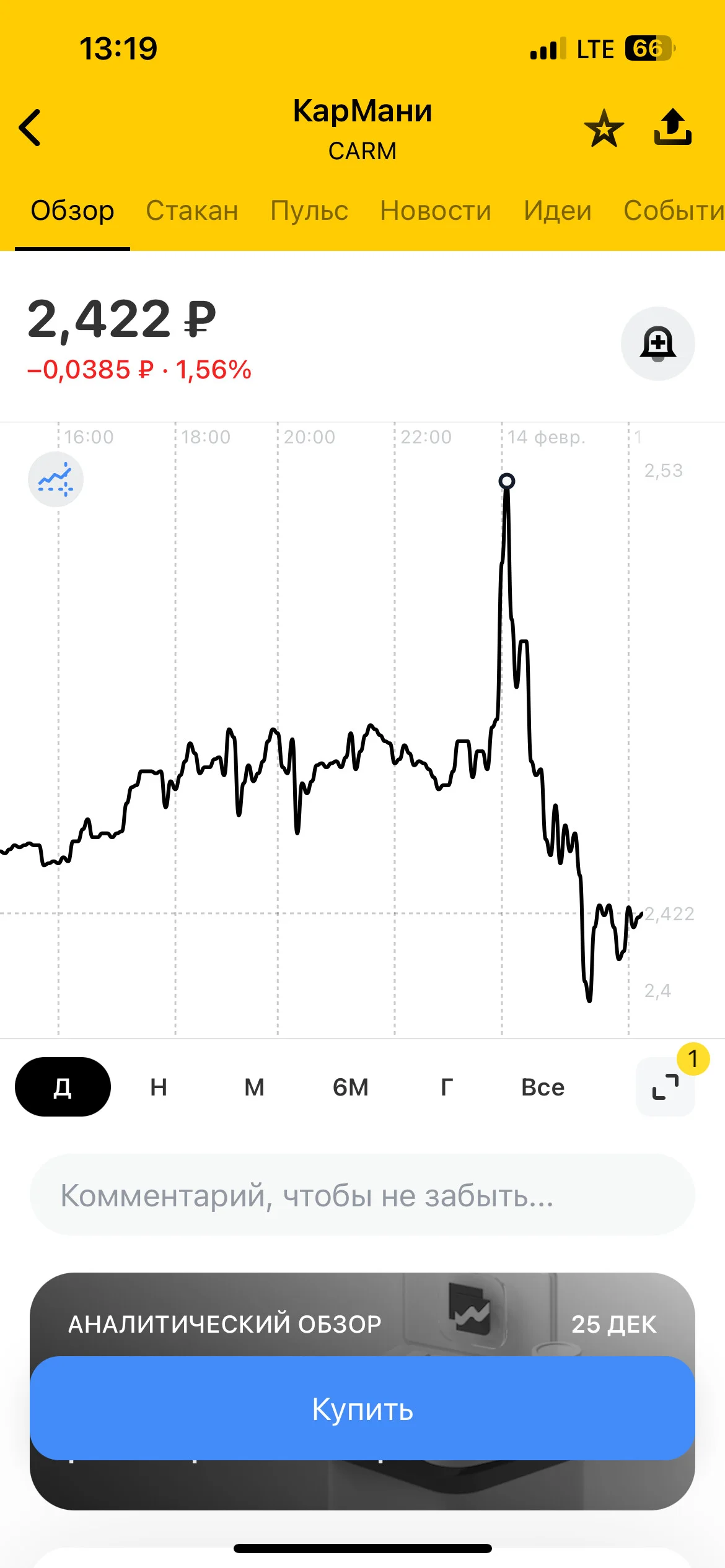Expand the chart to fullscreen
Viewport: 725px width, 1568px height.
[666, 1087]
